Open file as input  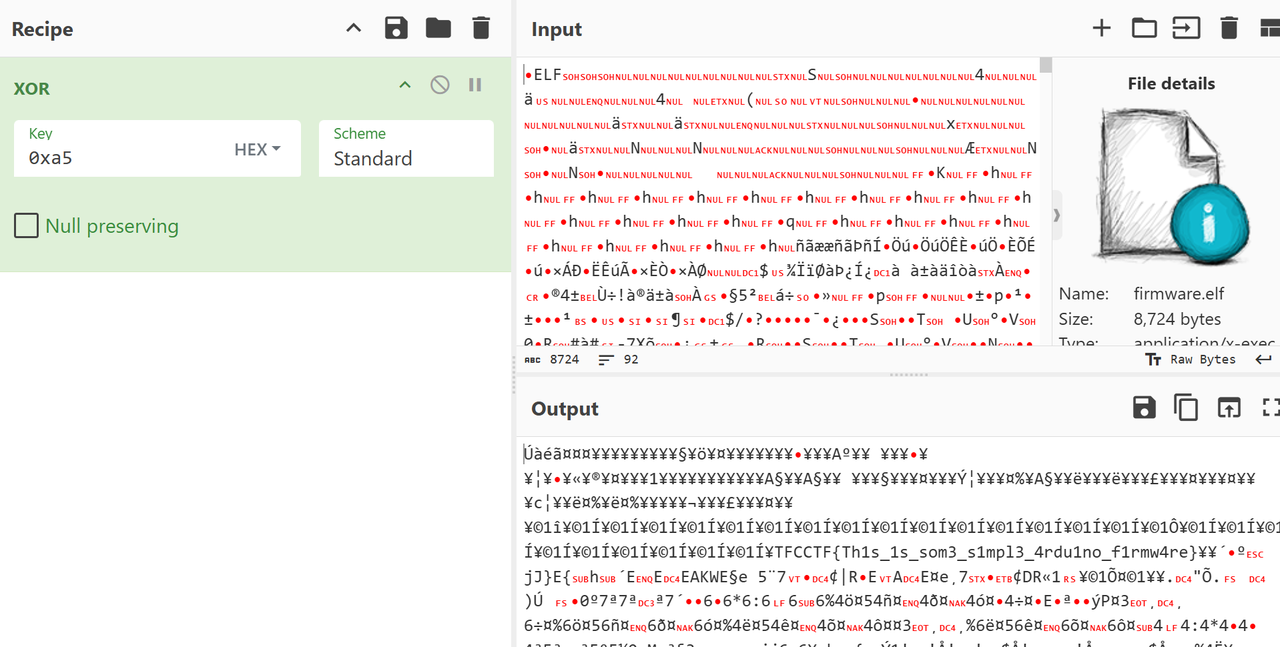(x=1186, y=28)
